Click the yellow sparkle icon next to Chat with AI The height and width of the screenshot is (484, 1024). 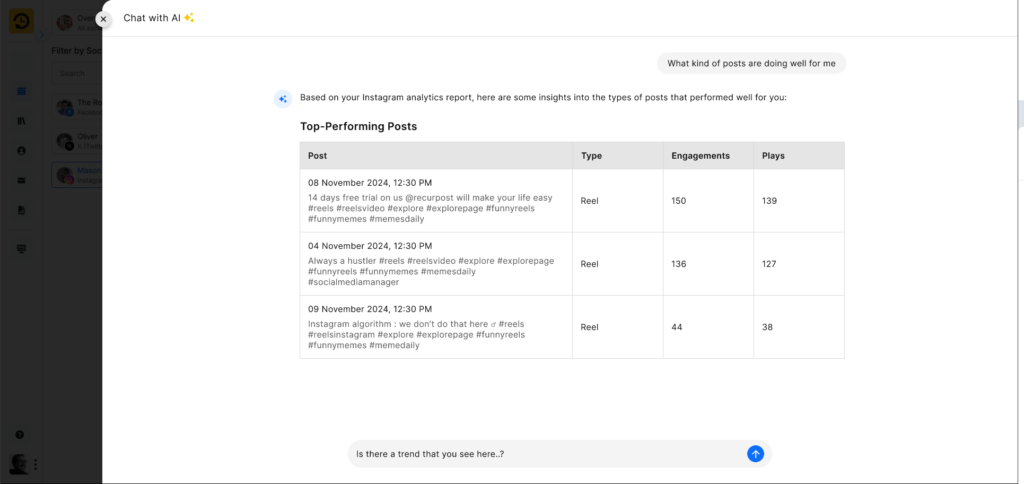coord(189,18)
